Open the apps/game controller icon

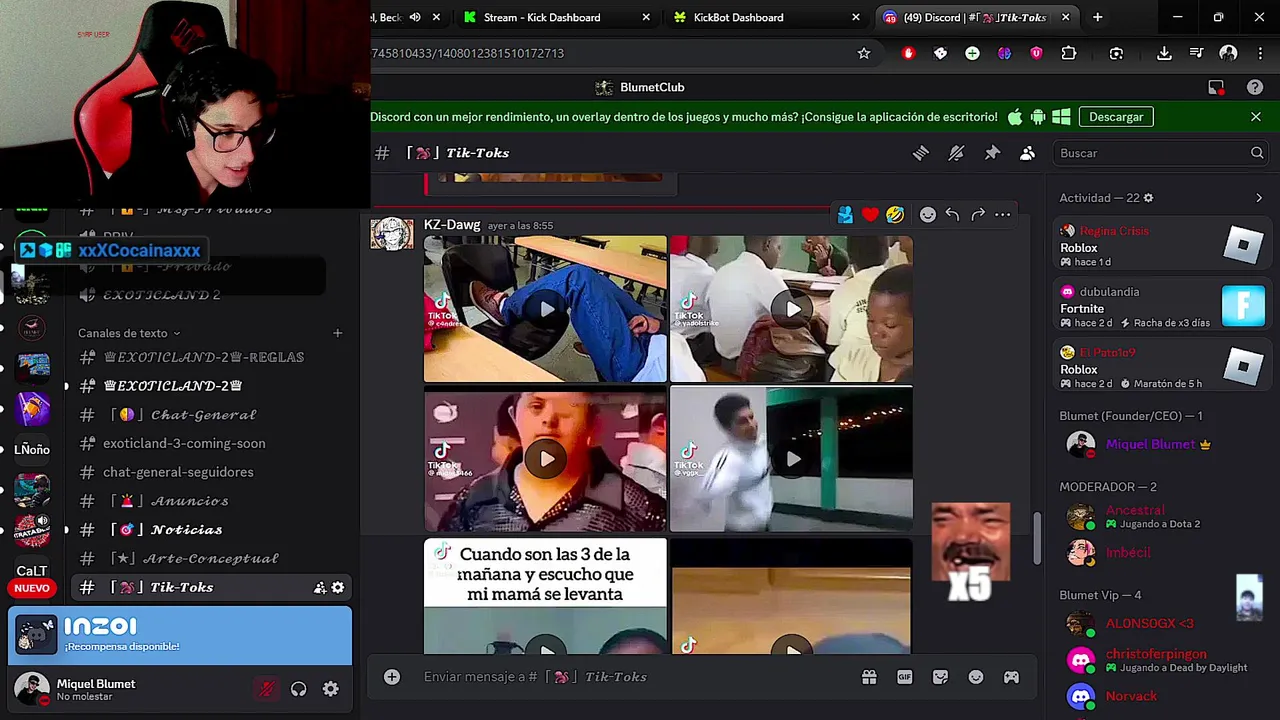click(x=1011, y=677)
